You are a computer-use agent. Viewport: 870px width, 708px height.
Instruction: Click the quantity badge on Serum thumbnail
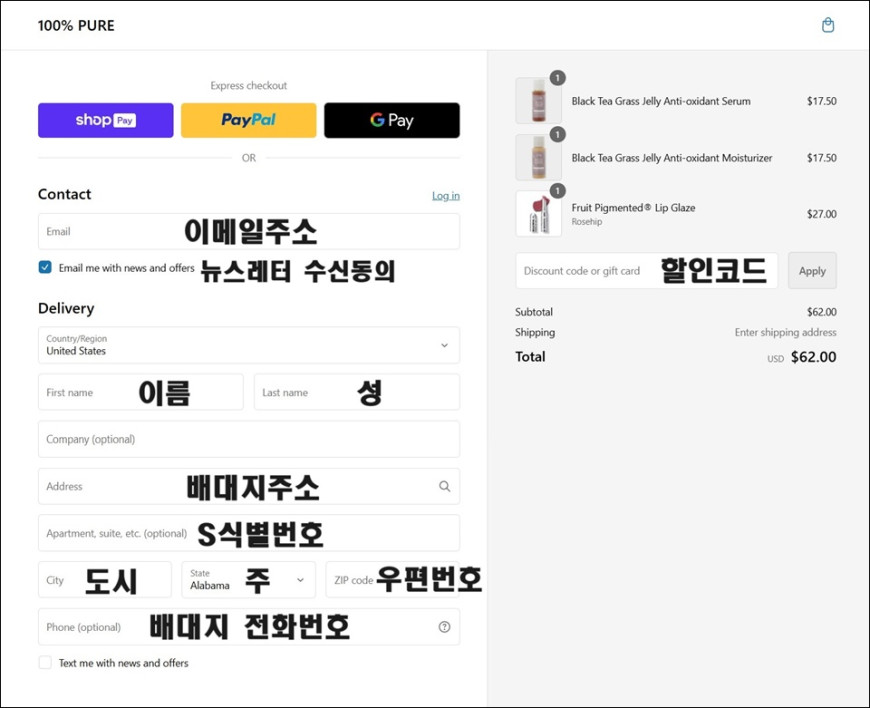pyautogui.click(x=558, y=78)
